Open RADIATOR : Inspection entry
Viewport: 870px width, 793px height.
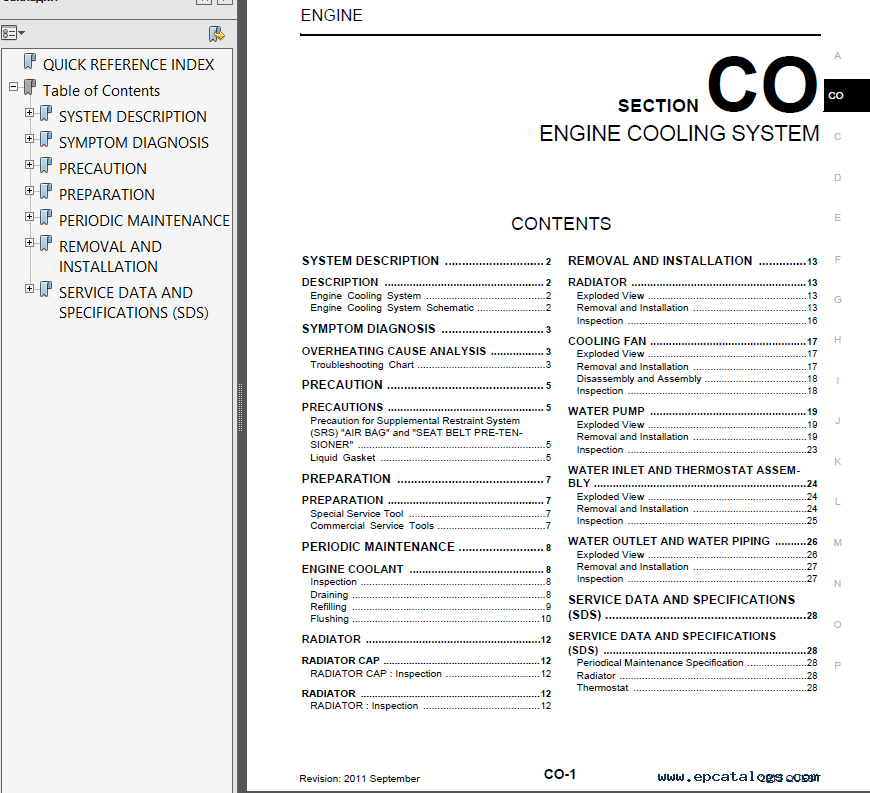point(431,706)
